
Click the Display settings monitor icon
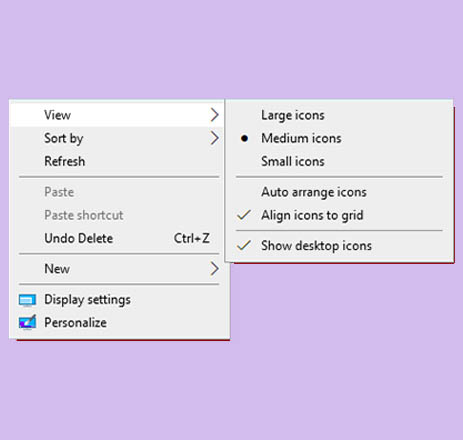pos(27,300)
